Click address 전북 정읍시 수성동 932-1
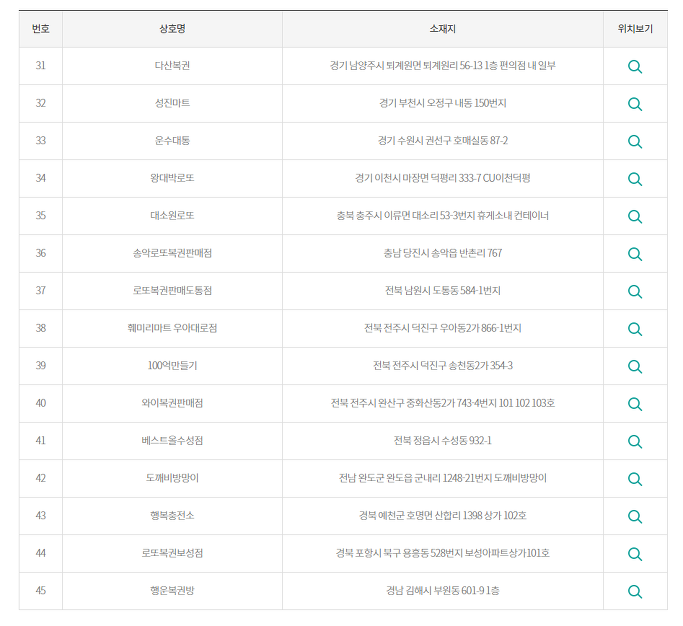 443,440
